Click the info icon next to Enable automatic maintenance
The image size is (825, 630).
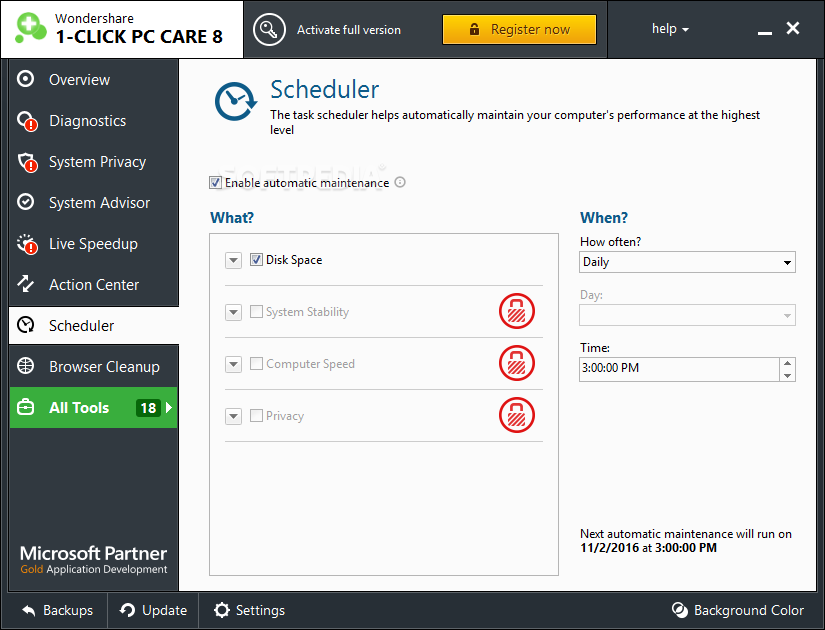tap(400, 182)
